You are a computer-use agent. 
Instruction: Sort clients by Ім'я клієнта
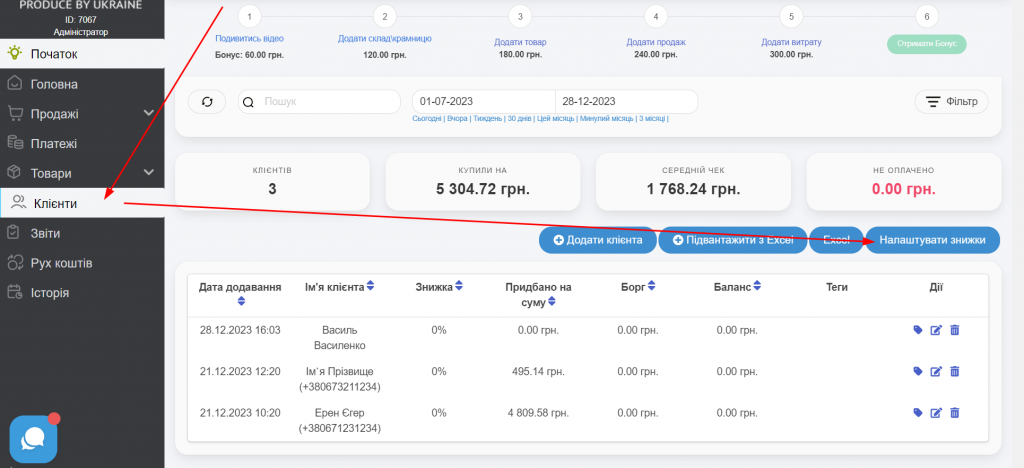(370, 288)
